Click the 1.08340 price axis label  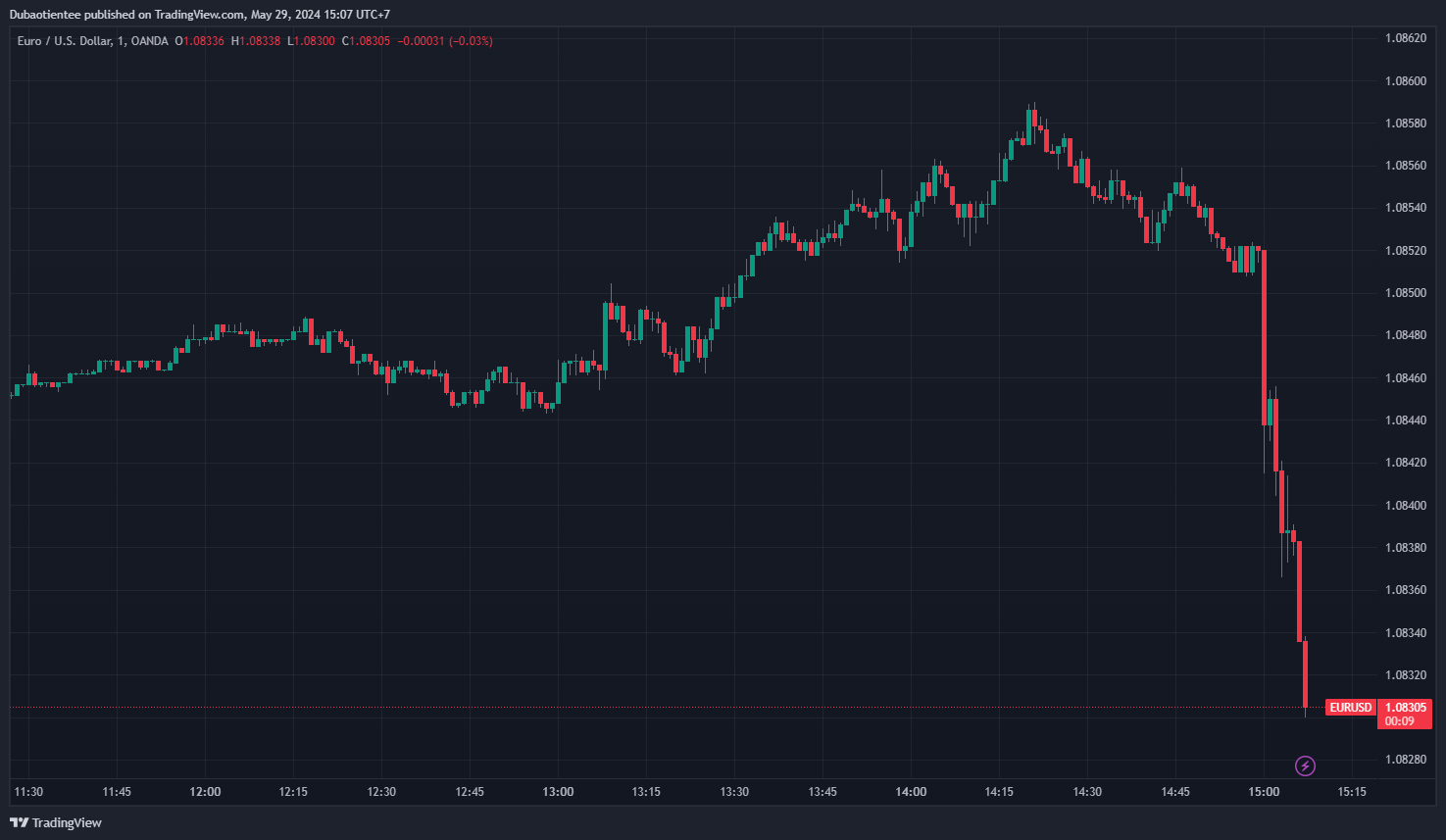[1405, 633]
